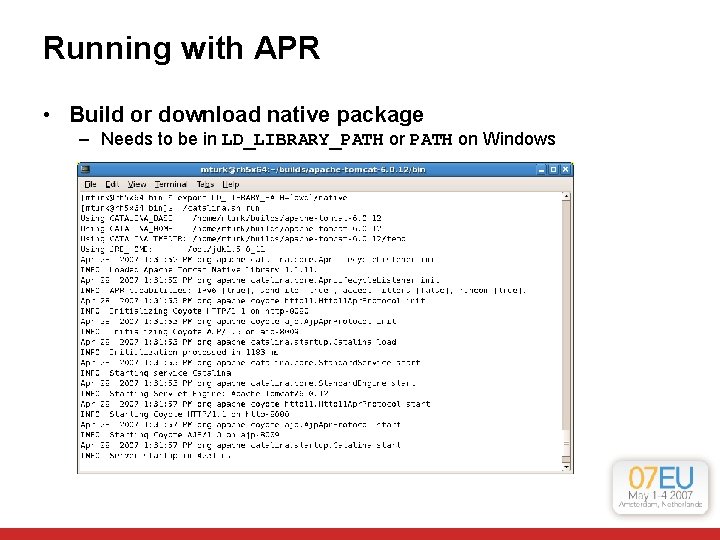This screenshot has height=540, width=720.
Task: Click 'Build or download native package' text
Action: point(247,114)
